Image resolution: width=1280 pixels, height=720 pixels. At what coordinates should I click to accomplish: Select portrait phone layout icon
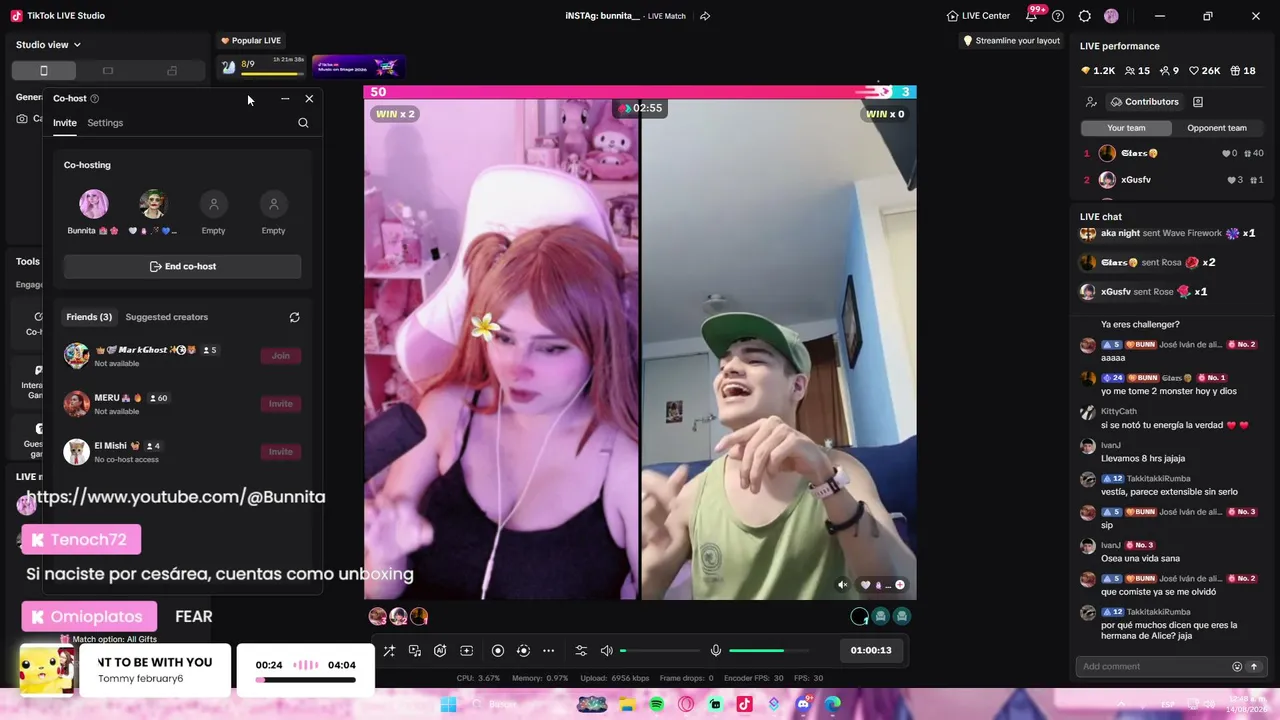44,71
